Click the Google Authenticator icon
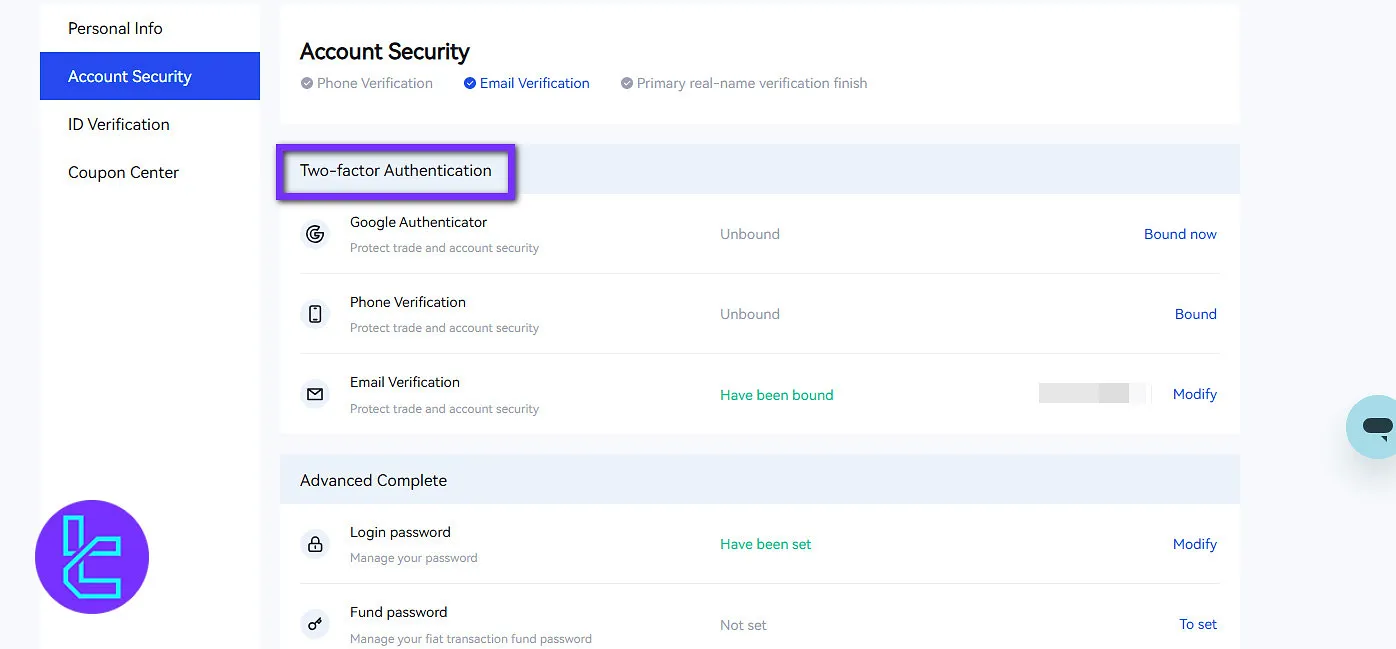1396x649 pixels. coord(315,233)
